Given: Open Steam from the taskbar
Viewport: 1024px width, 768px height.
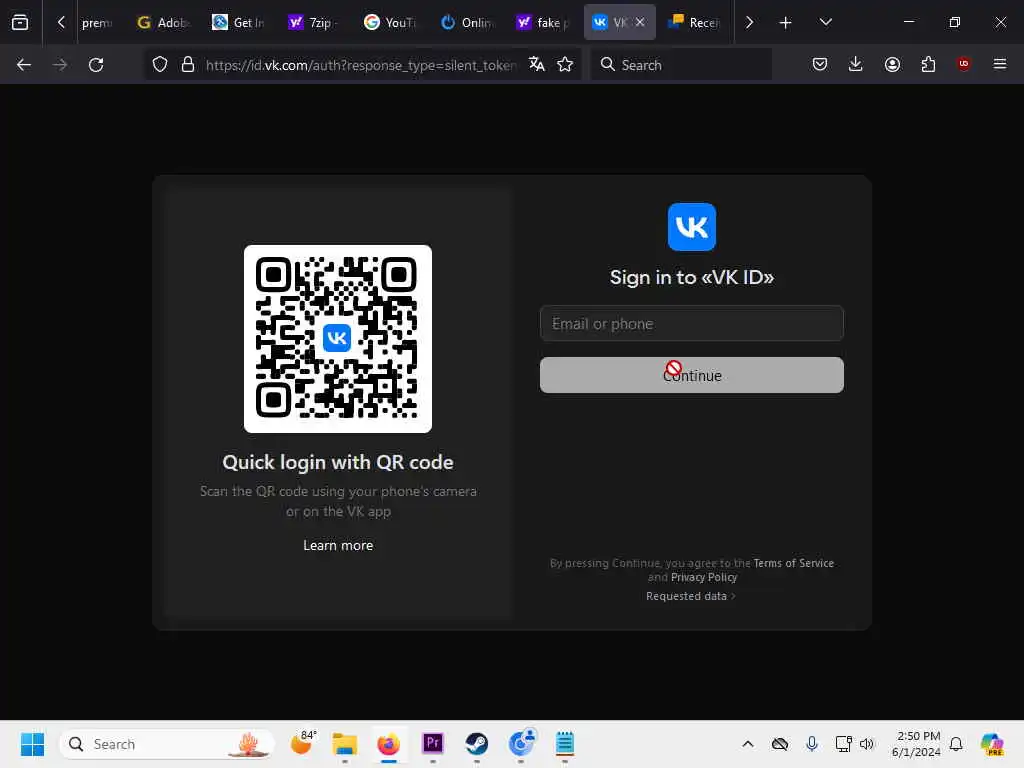Looking at the screenshot, I should click(477, 744).
